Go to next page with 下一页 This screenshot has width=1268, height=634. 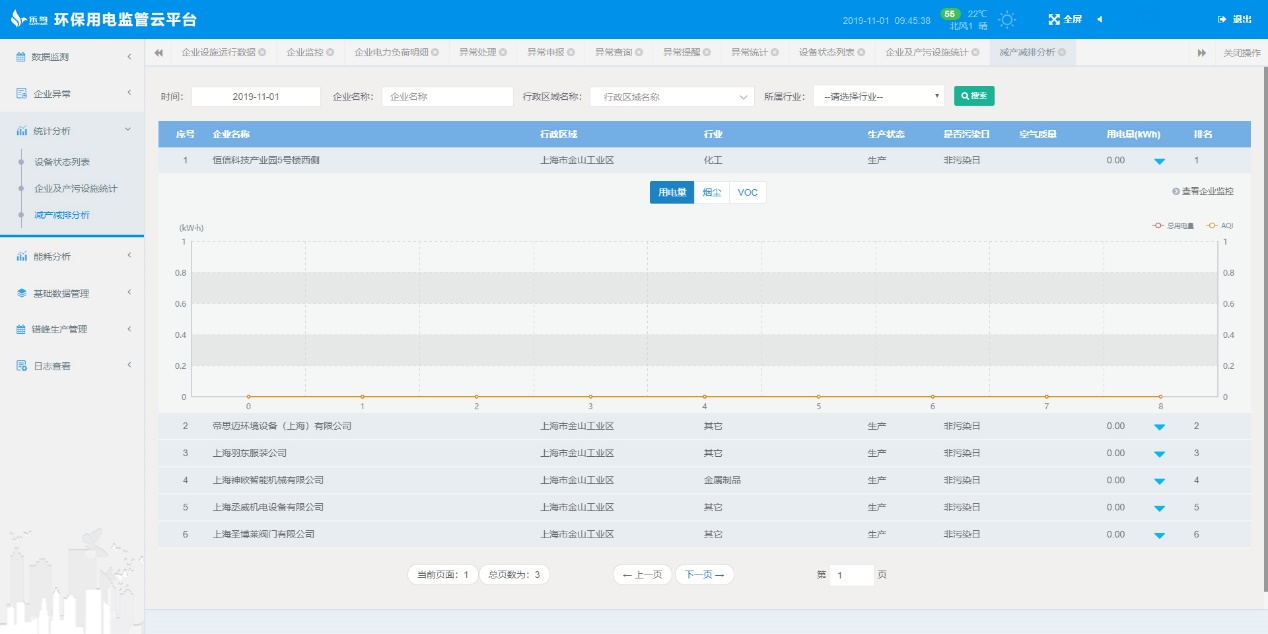[x=705, y=574]
